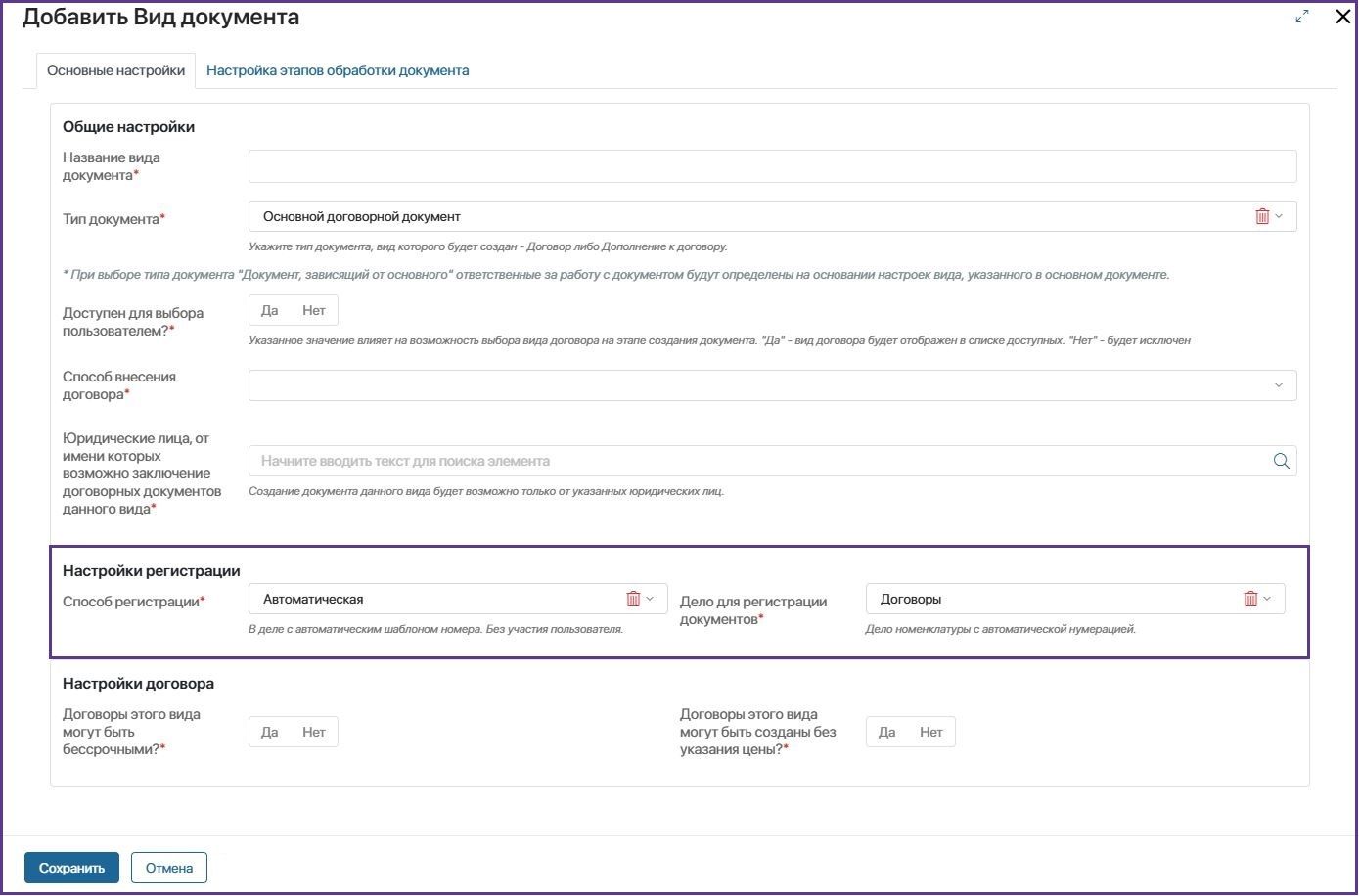The image size is (1359, 896).
Task: Select Нет for Доступен для выбора пользователем
Action: 314,310
